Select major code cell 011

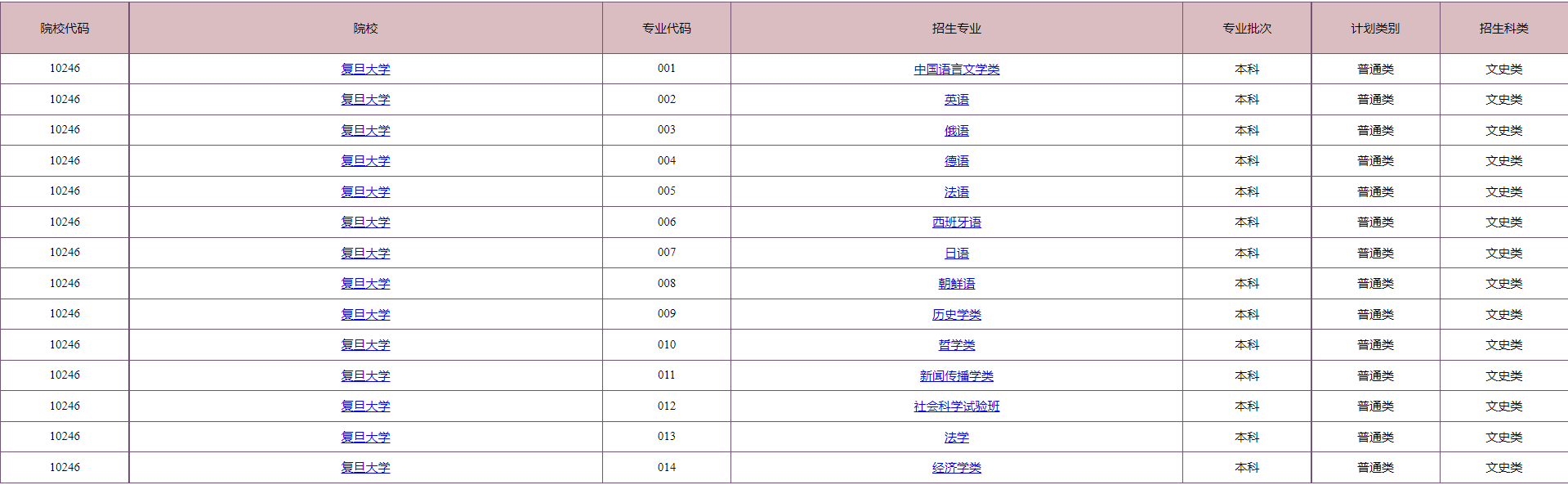[x=667, y=375]
